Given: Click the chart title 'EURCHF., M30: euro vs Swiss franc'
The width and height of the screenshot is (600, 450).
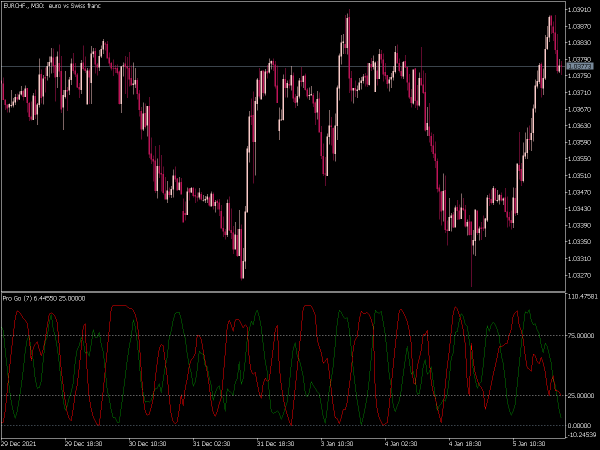Looking at the screenshot, I should click(52, 6).
